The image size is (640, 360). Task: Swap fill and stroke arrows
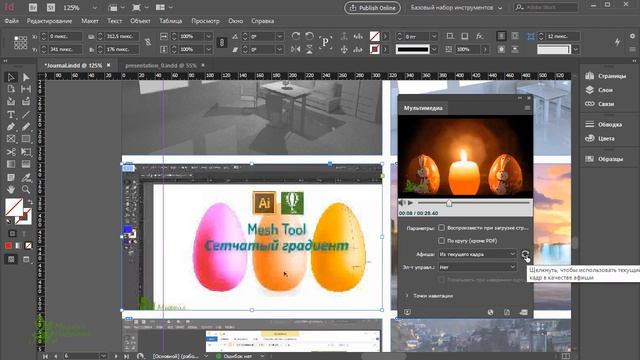click(30, 202)
